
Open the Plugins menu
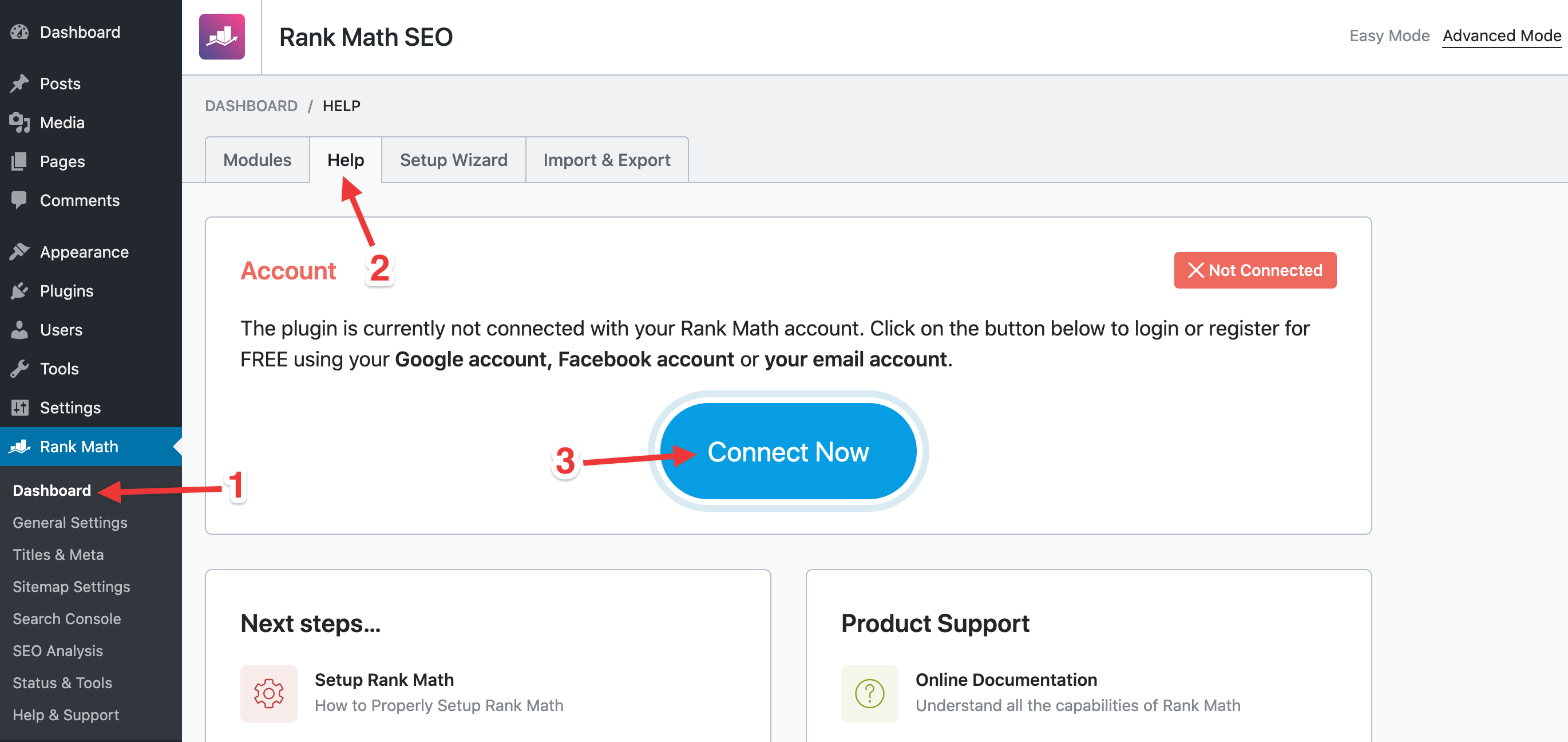point(90,291)
